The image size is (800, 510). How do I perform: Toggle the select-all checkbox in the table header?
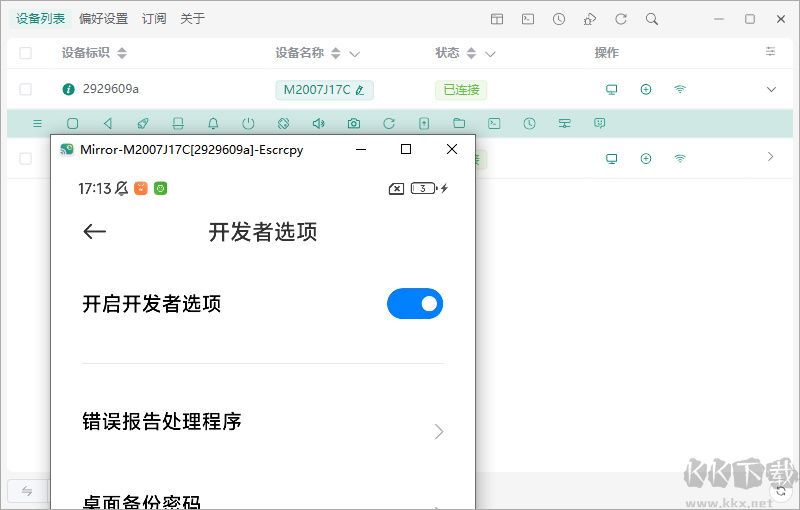click(x=26, y=53)
